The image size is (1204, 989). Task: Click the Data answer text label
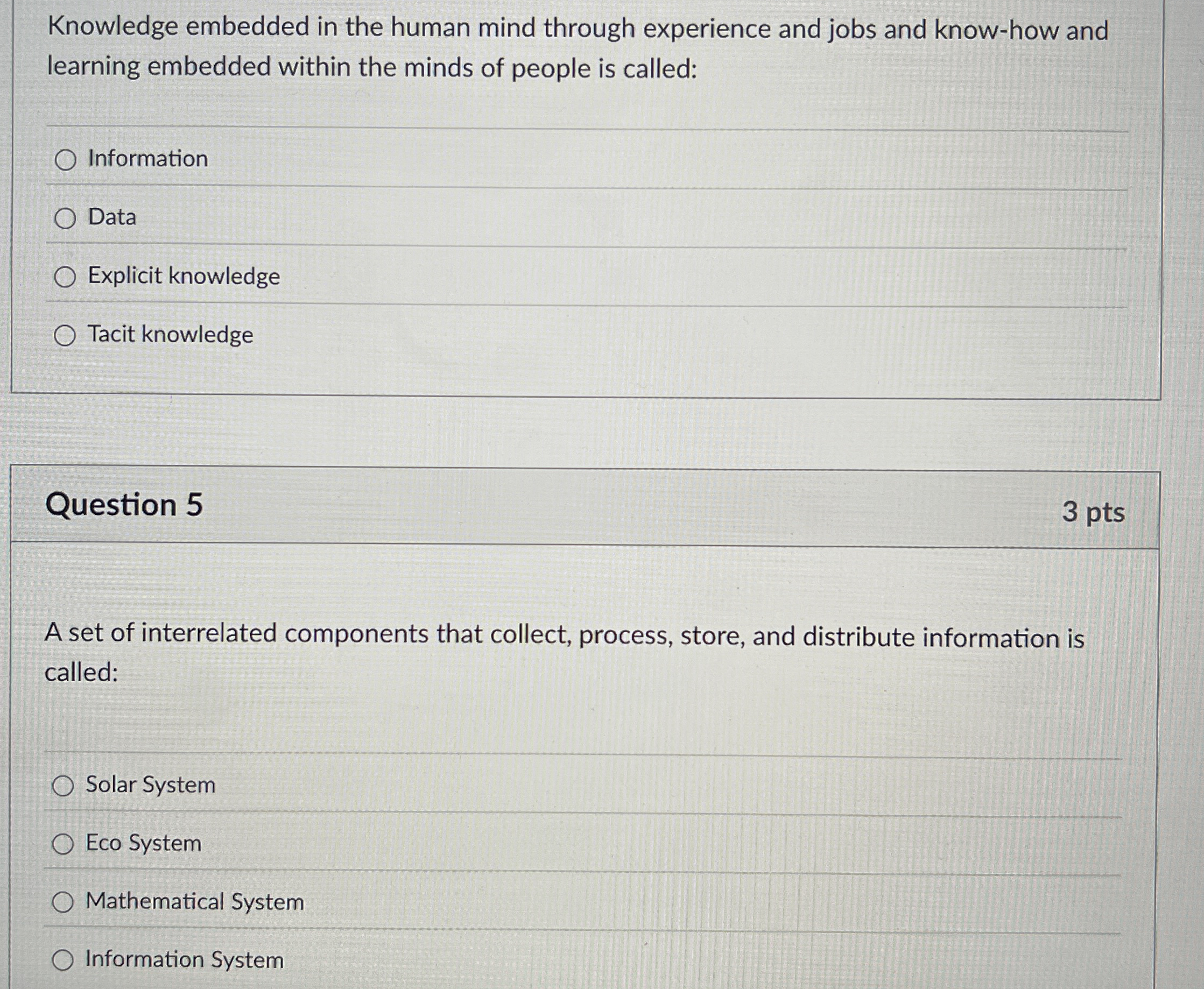click(112, 218)
